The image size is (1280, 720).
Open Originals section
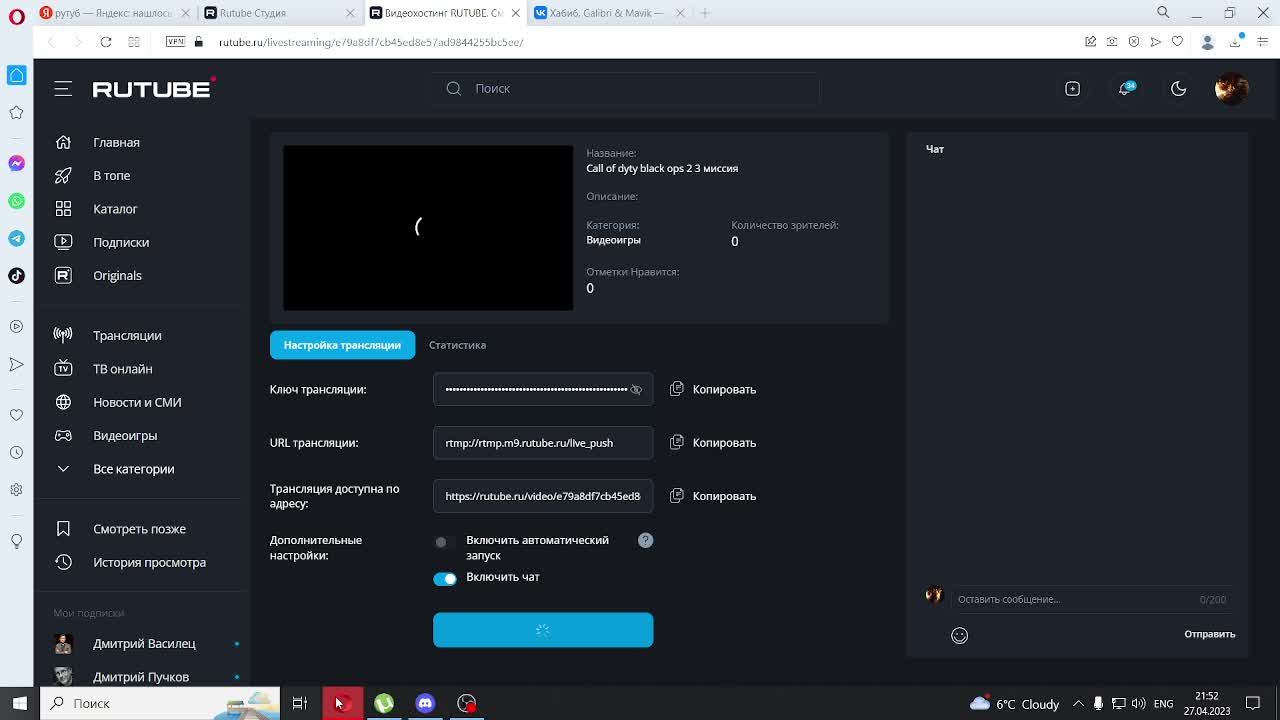117,275
